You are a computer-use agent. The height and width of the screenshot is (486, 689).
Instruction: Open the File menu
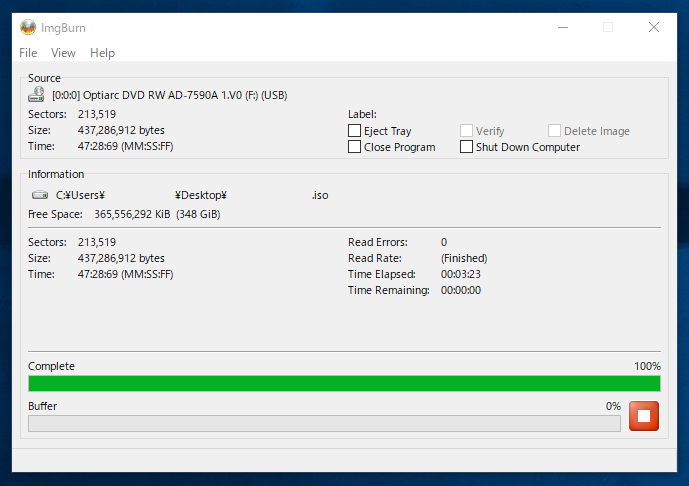28,53
